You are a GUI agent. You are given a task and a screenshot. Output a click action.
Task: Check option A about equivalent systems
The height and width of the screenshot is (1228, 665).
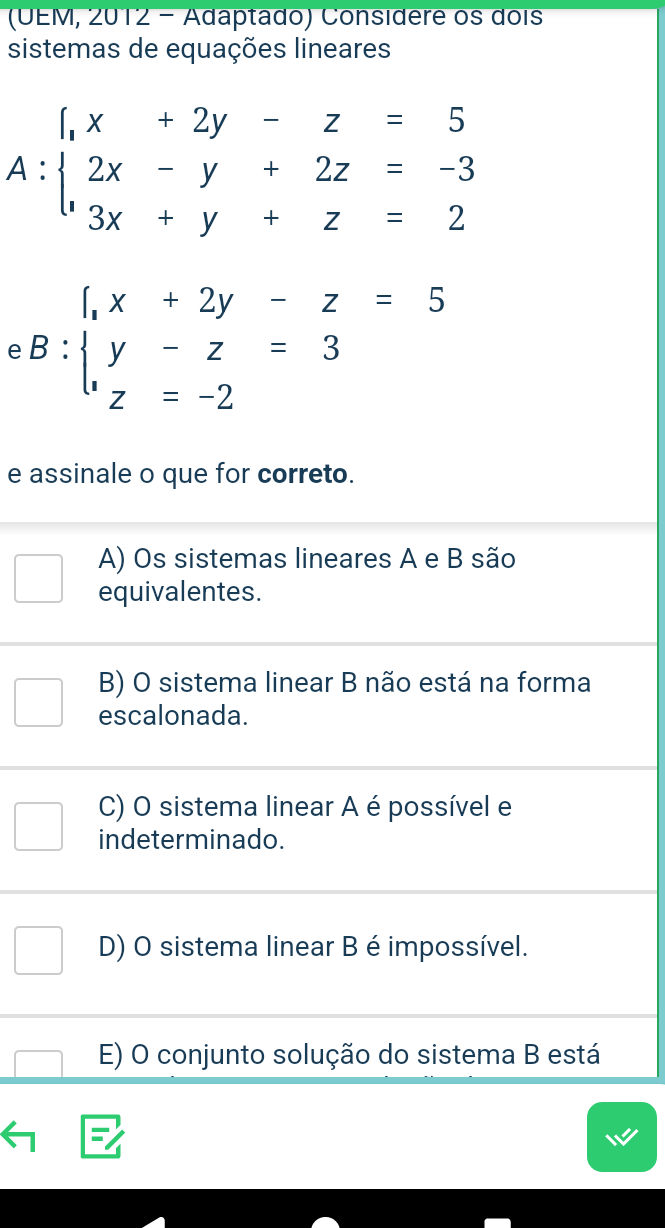coord(38,578)
